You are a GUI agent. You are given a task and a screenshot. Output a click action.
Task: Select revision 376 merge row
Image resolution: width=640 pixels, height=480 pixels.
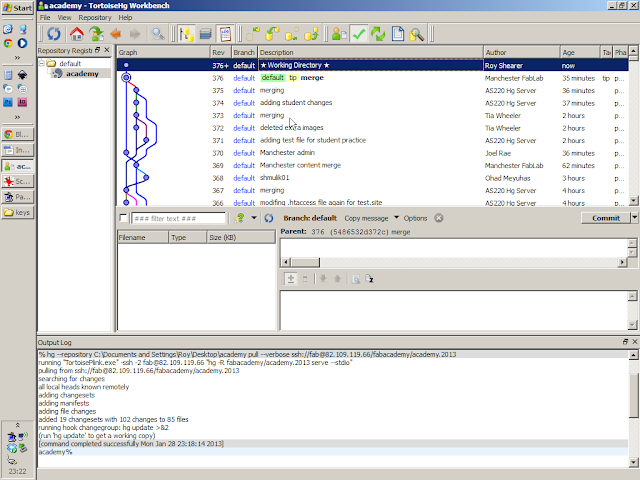tap(372, 78)
